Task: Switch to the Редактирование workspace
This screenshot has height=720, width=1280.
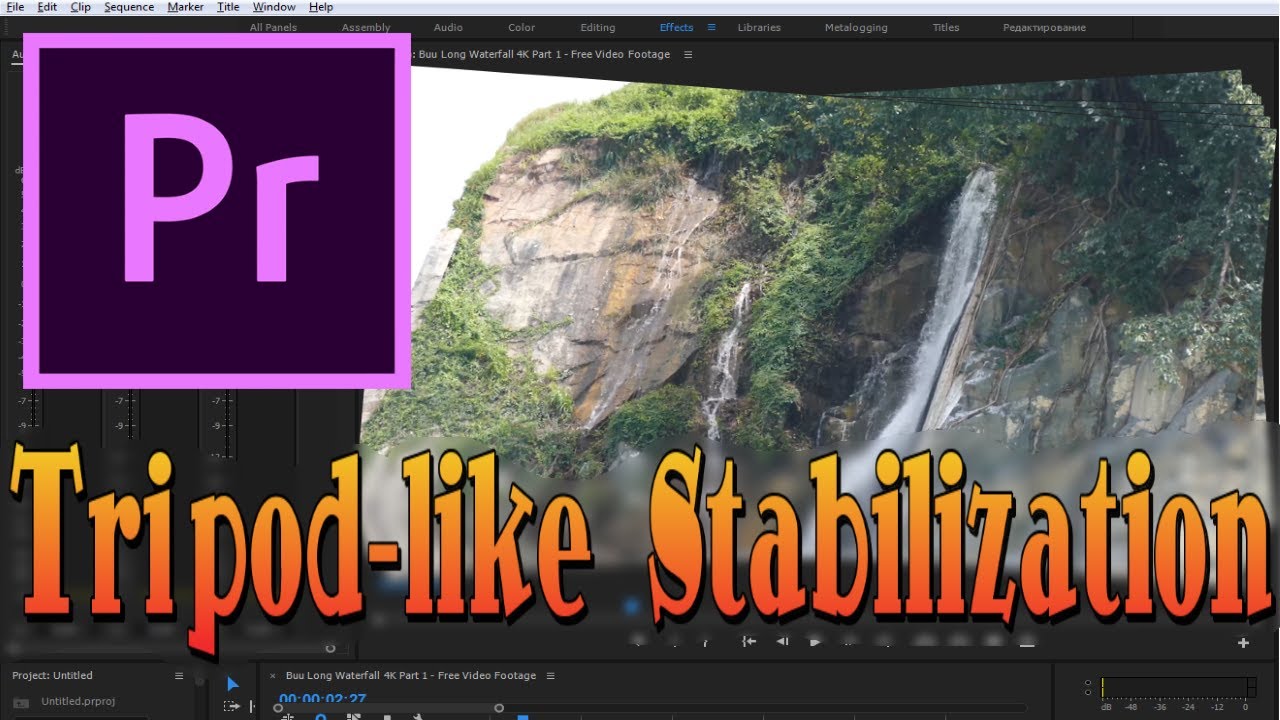Action: (x=1044, y=28)
